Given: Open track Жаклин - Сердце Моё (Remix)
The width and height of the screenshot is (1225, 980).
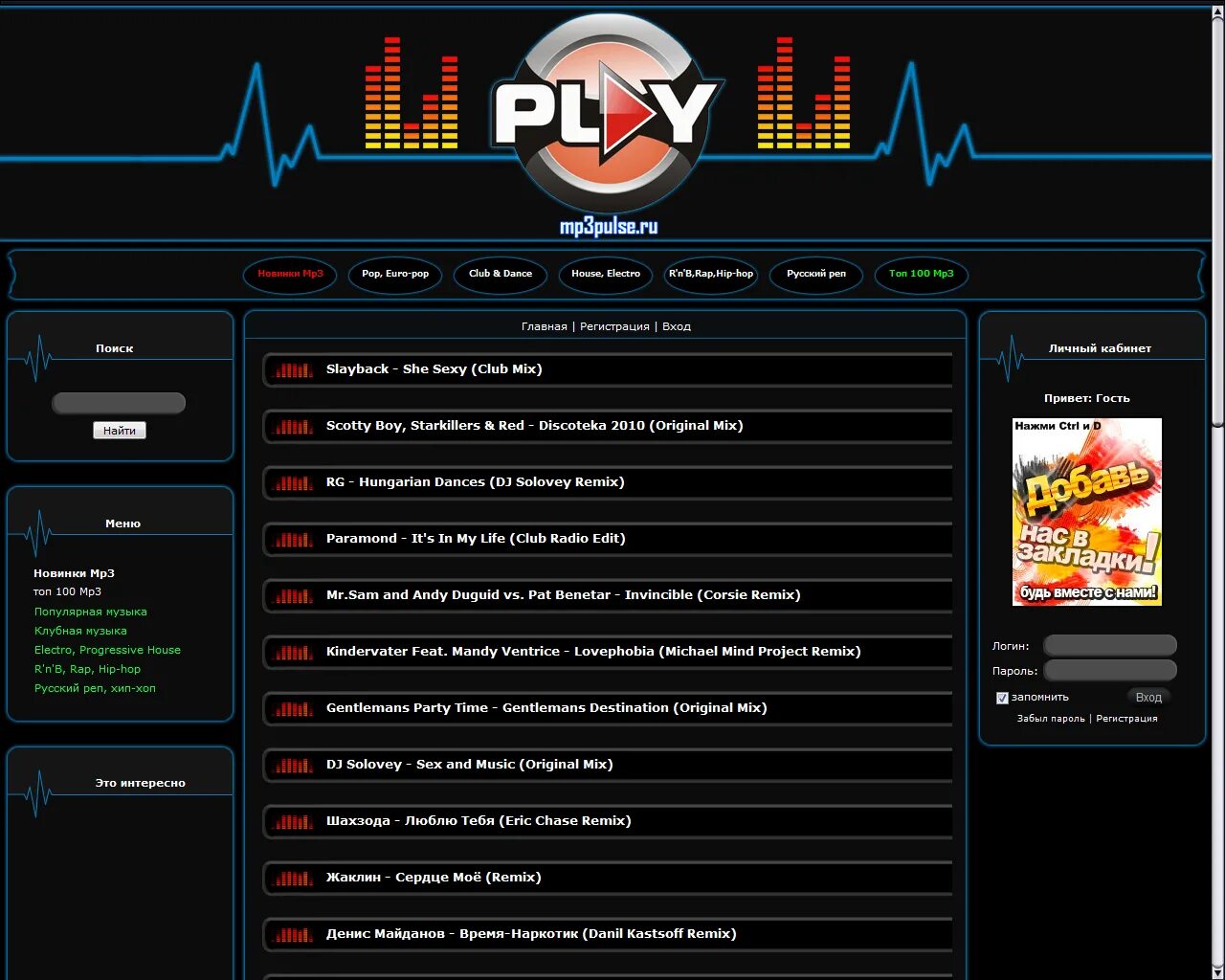Looking at the screenshot, I should pyautogui.click(x=434, y=878).
